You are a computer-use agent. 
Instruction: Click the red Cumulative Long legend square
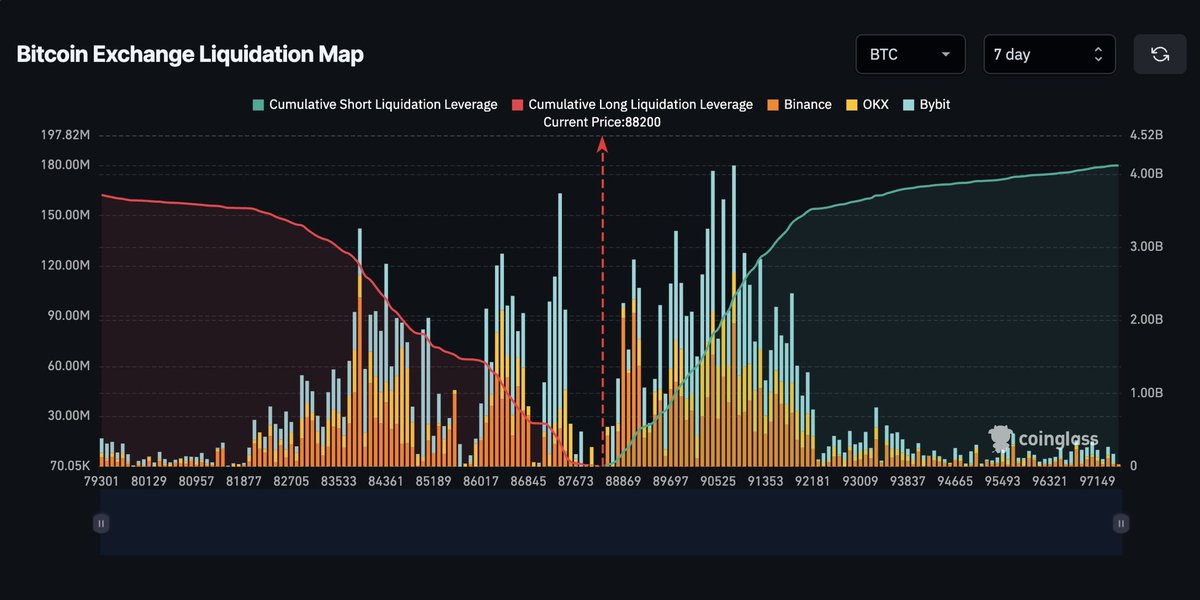click(517, 105)
